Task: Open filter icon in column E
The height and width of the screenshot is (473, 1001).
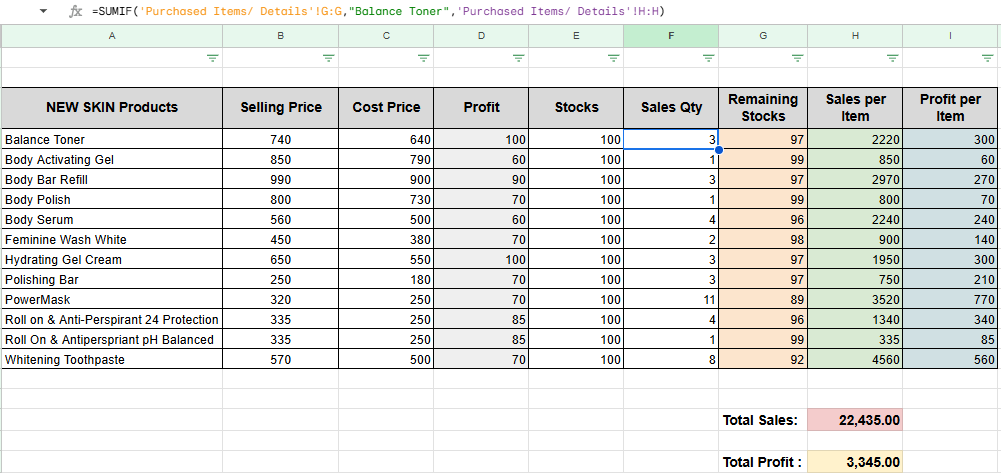Action: (613, 58)
